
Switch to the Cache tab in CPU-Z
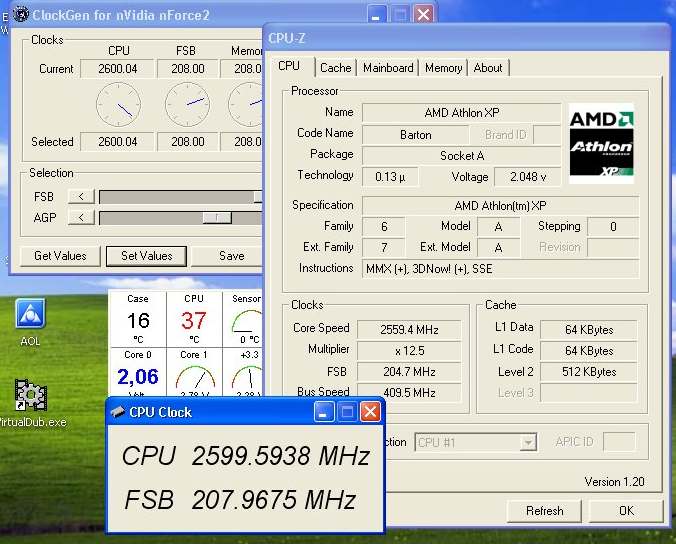click(335, 68)
